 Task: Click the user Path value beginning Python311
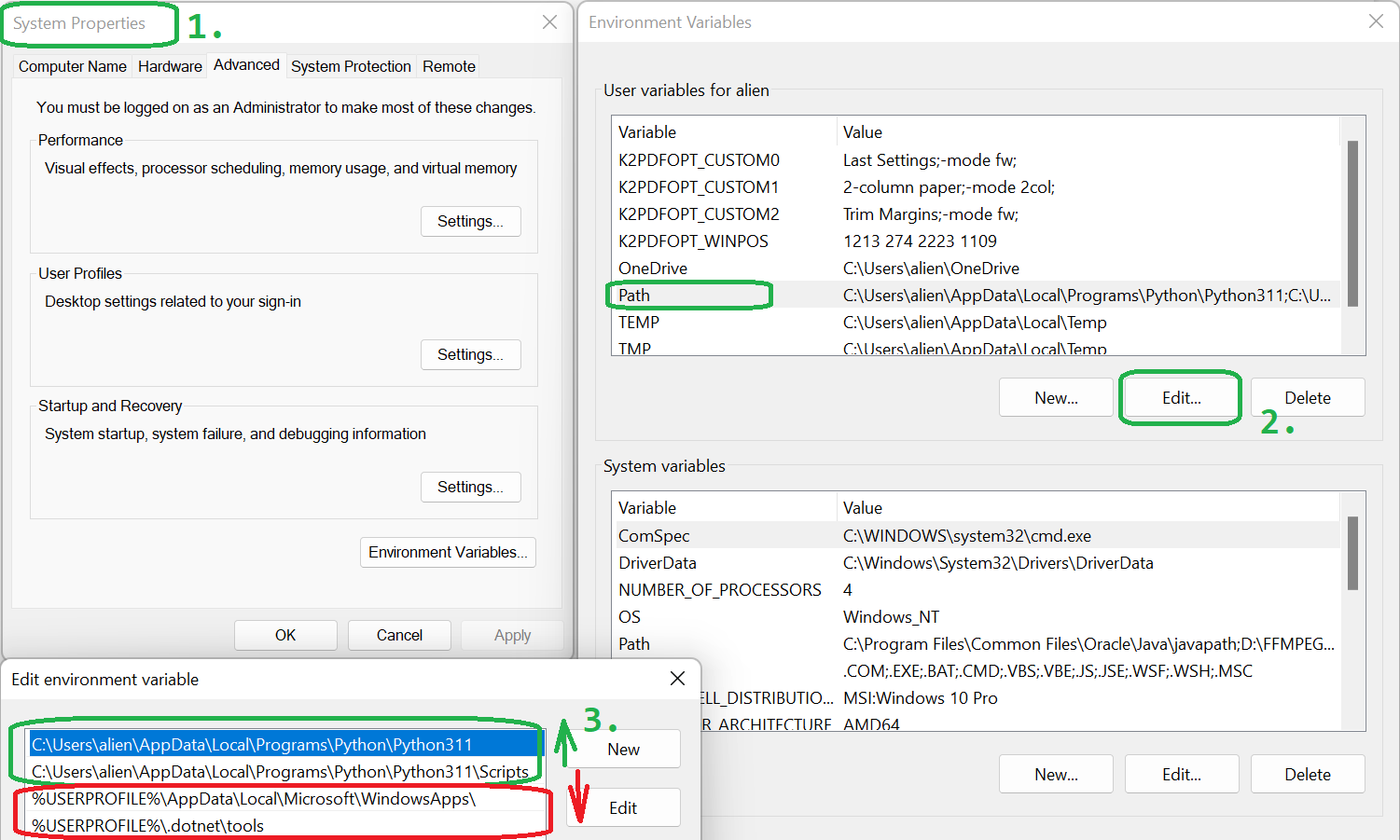(1087, 296)
